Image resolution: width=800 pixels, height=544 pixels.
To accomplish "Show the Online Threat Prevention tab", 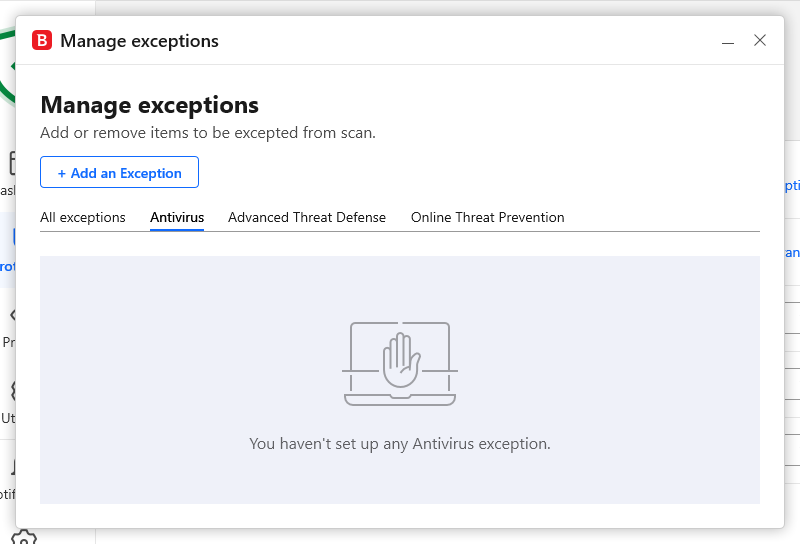I will (x=488, y=217).
